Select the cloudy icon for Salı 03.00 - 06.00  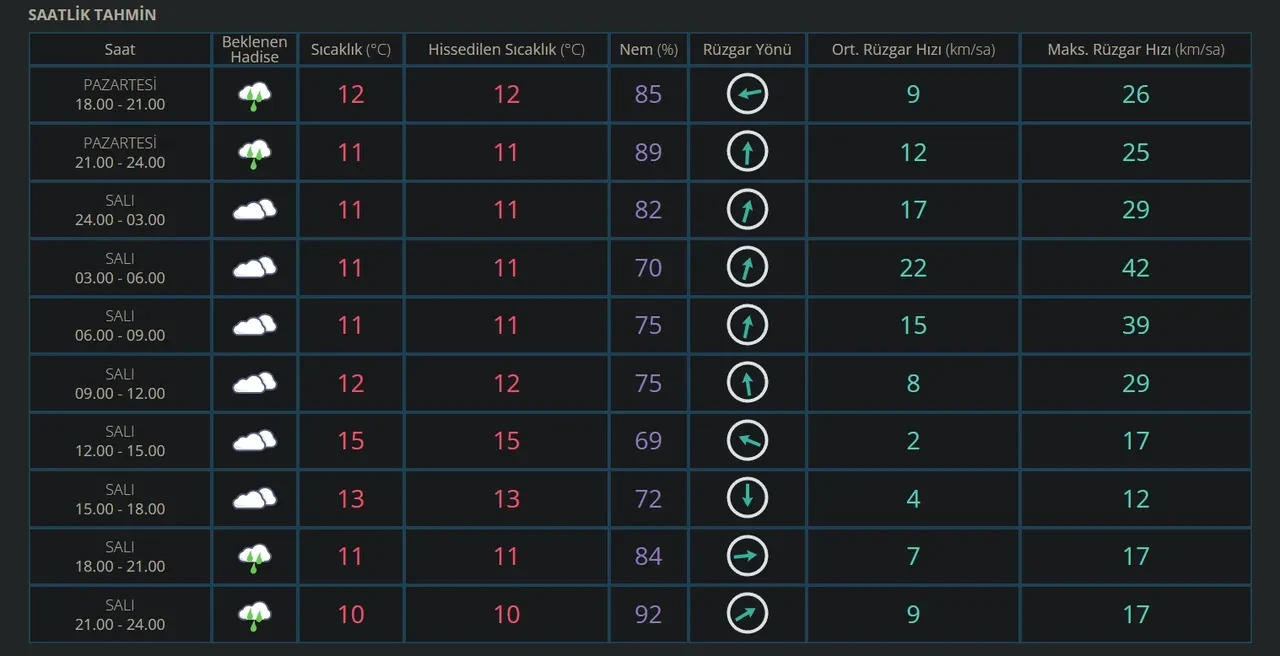tap(254, 268)
